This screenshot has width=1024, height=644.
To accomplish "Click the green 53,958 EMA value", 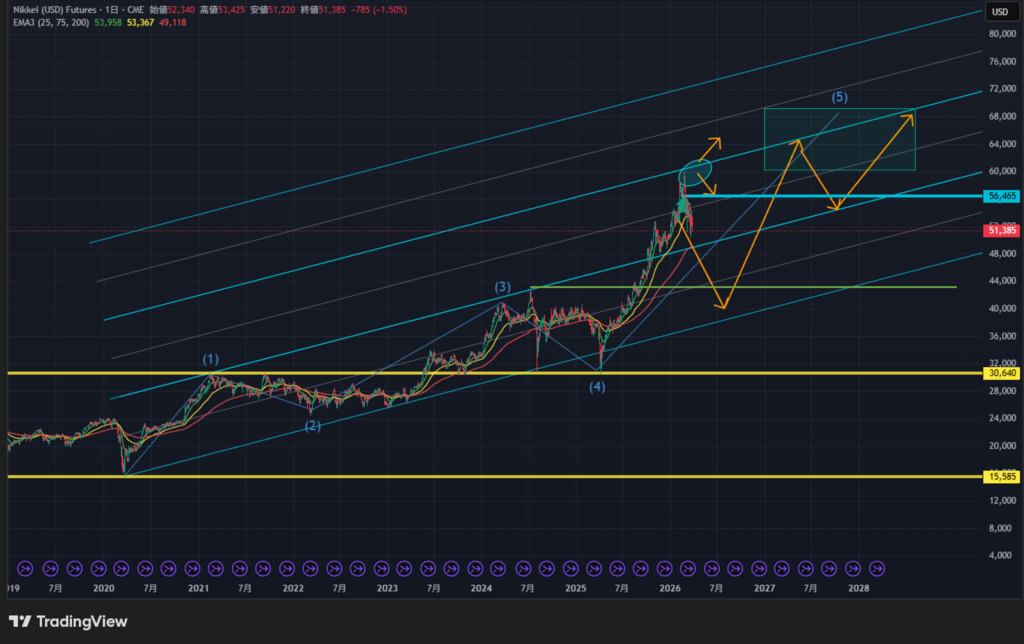I will point(107,22).
